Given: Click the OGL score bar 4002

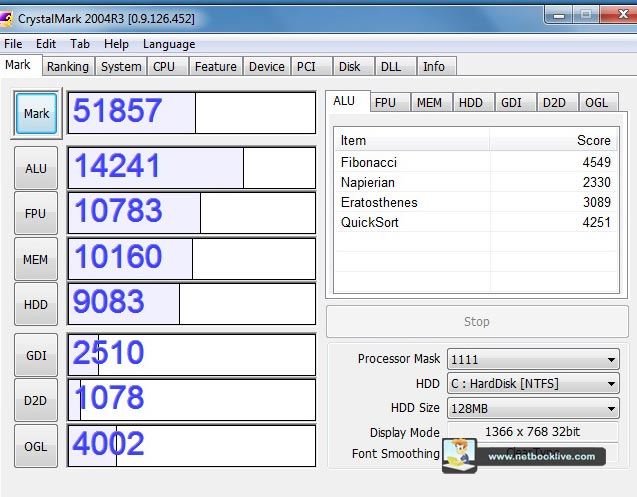Looking at the screenshot, I should point(192,446).
